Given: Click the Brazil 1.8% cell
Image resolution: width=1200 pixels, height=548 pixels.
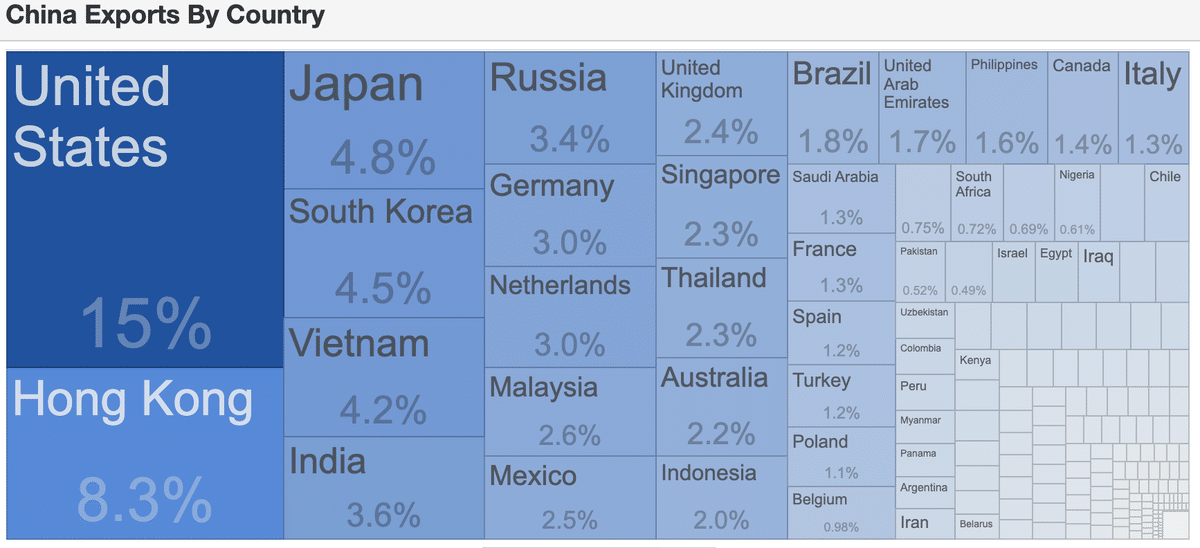Looking at the screenshot, I should pos(833,108).
